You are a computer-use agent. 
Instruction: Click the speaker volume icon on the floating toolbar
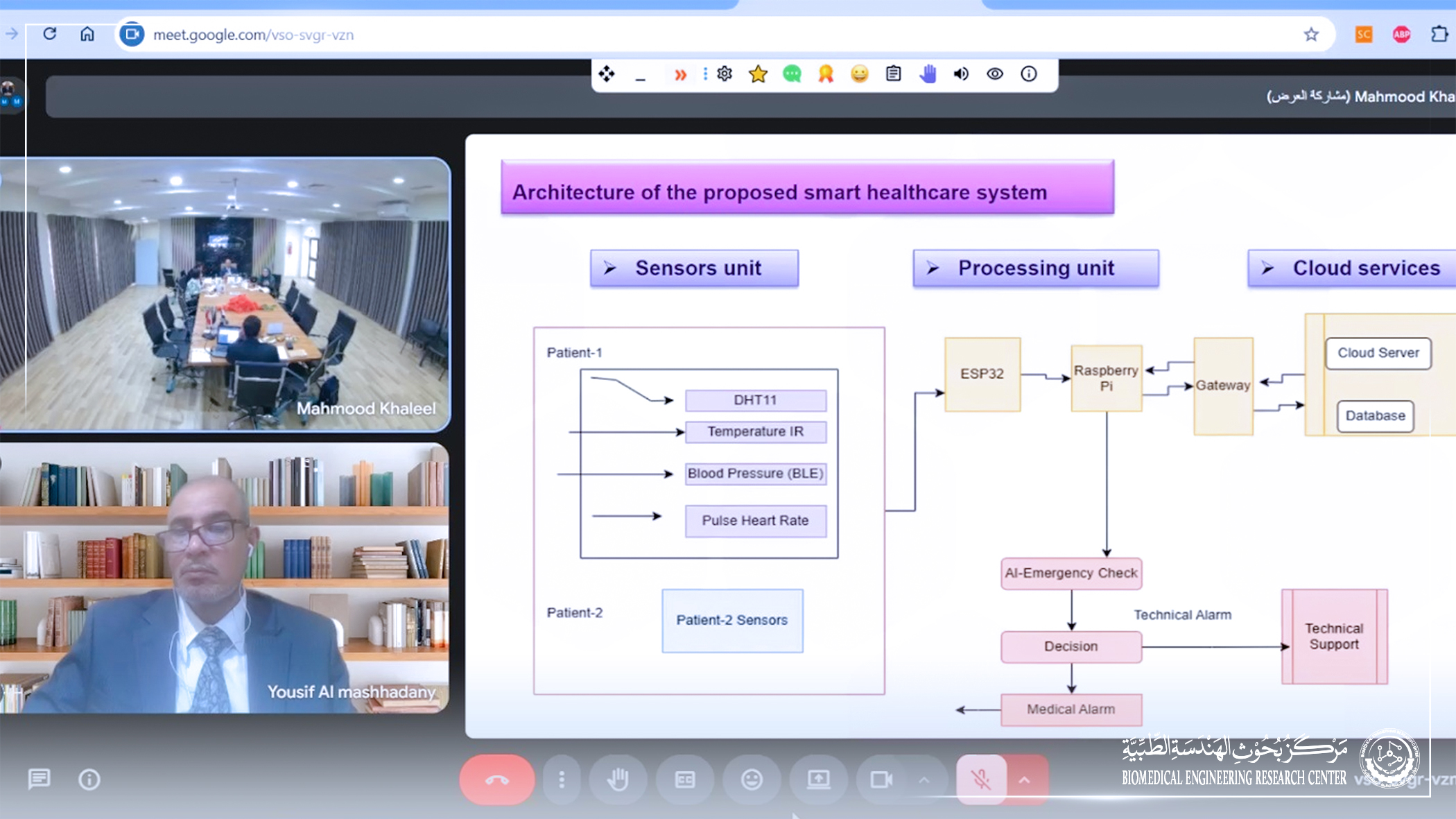click(x=961, y=74)
